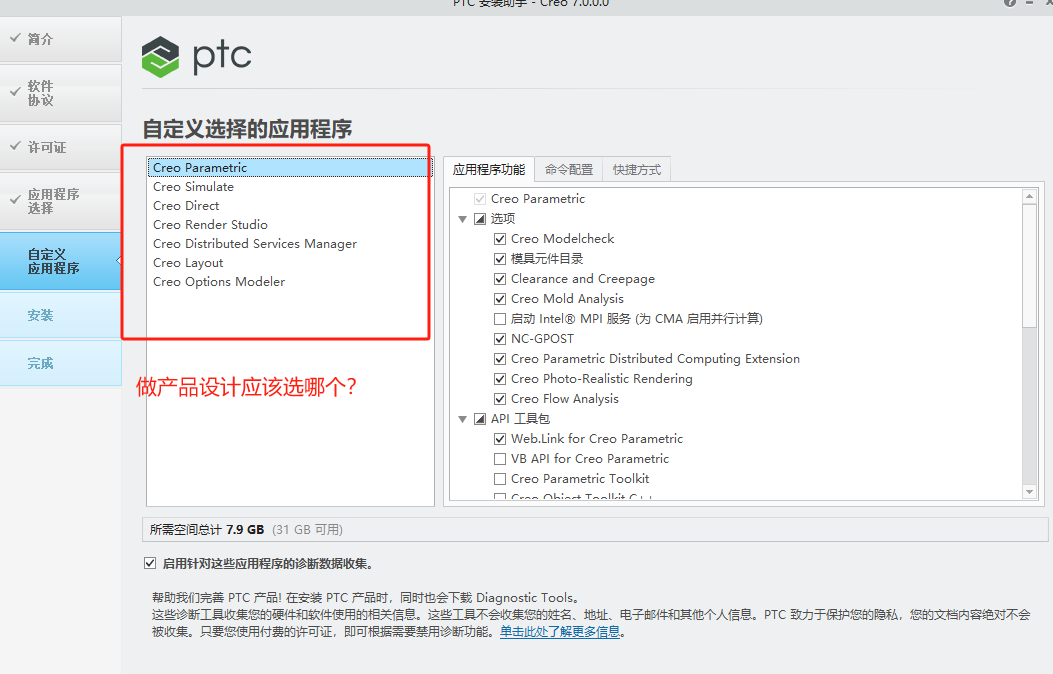This screenshot has width=1053, height=674.
Task: Select Creo Simulate in the application list
Action: 193,186
